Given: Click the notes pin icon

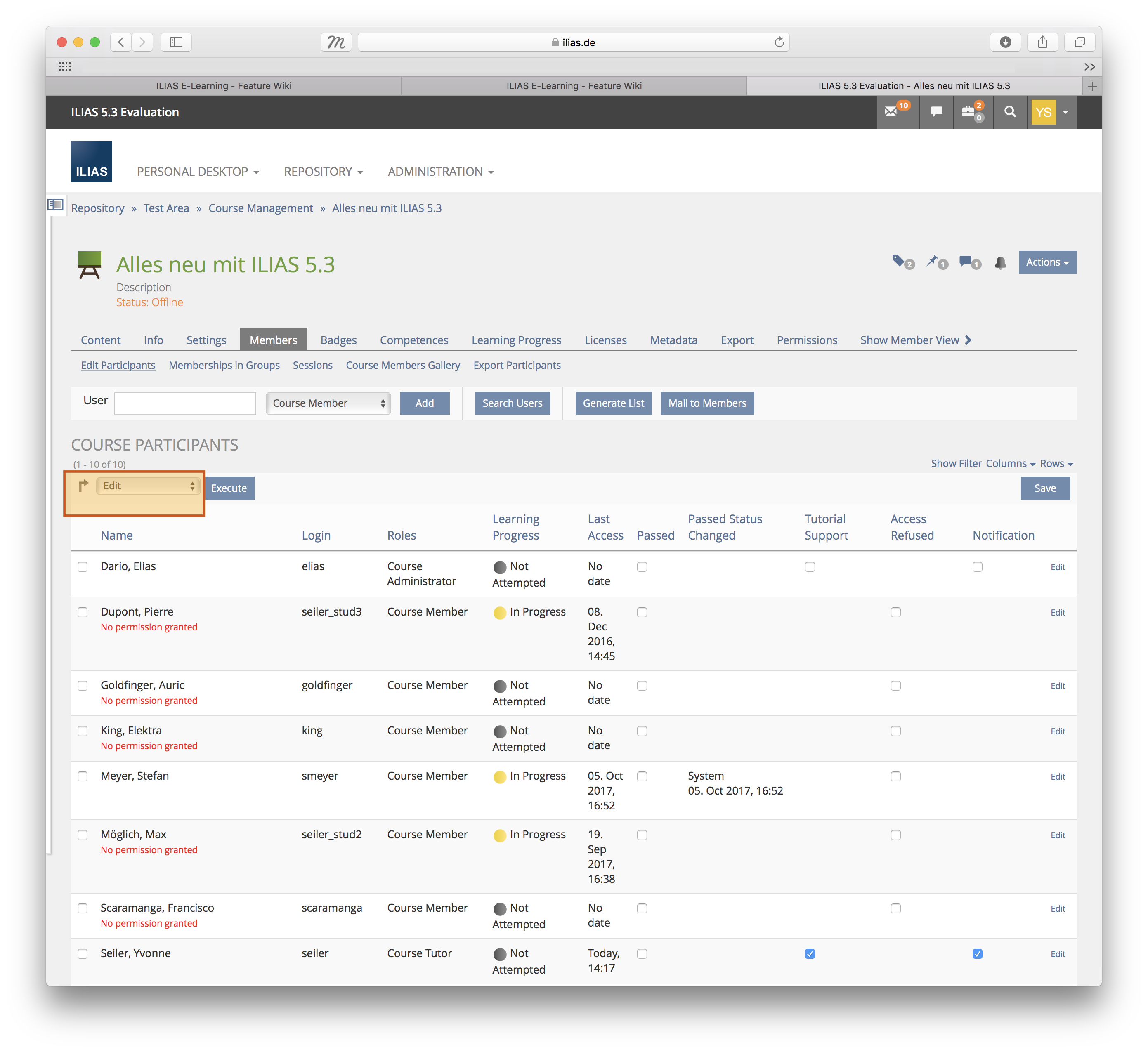Looking at the screenshot, I should pyautogui.click(x=932, y=262).
